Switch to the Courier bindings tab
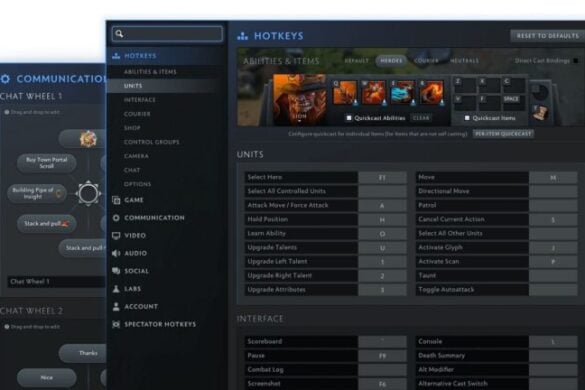The width and height of the screenshot is (585, 390). click(426, 60)
